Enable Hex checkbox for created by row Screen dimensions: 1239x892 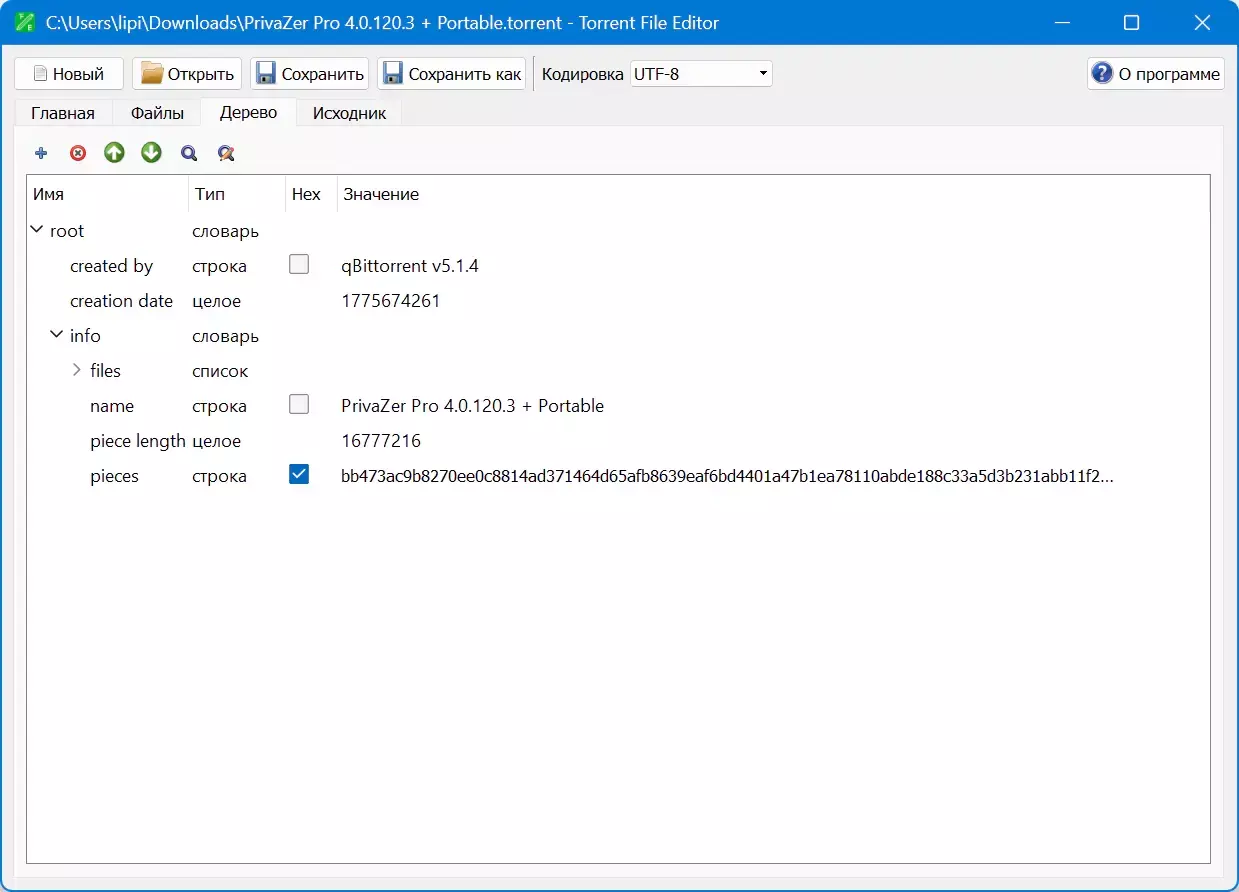pyautogui.click(x=299, y=265)
